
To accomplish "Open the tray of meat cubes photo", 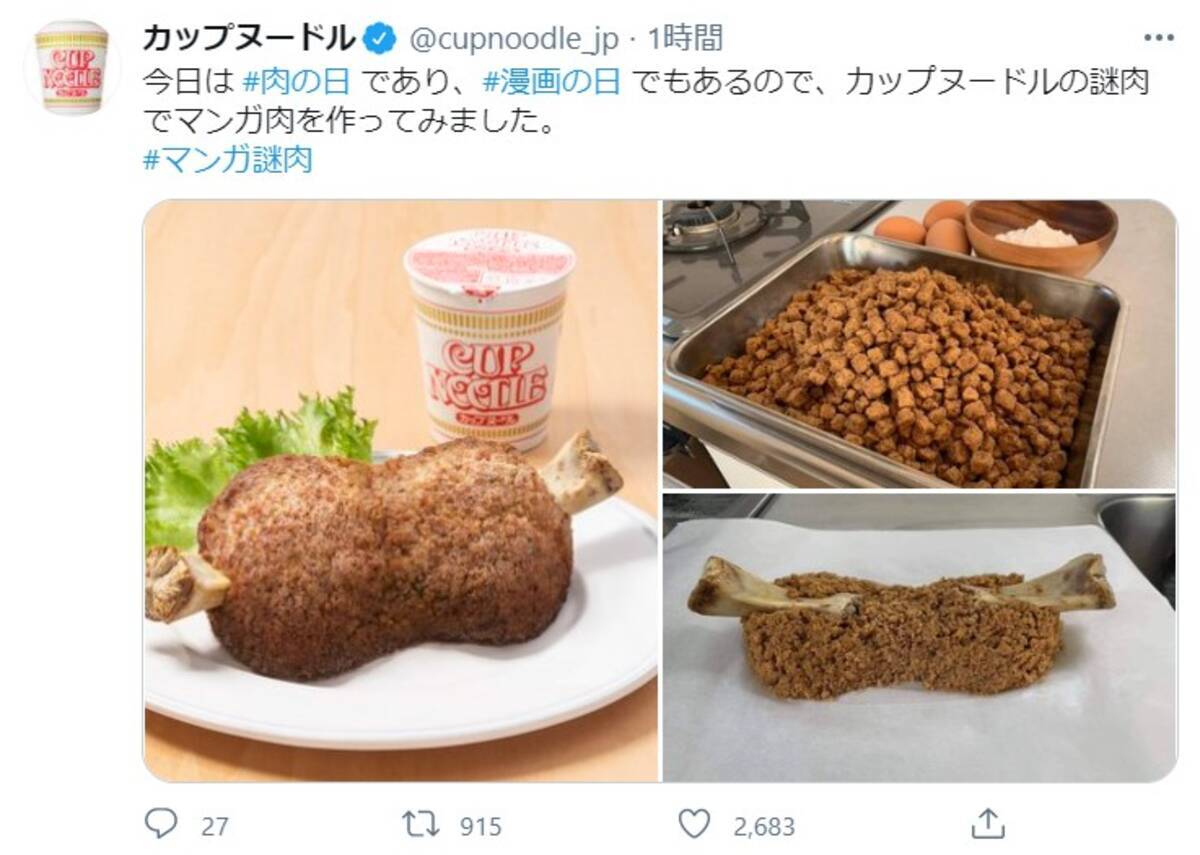I will pyautogui.click(x=919, y=344).
